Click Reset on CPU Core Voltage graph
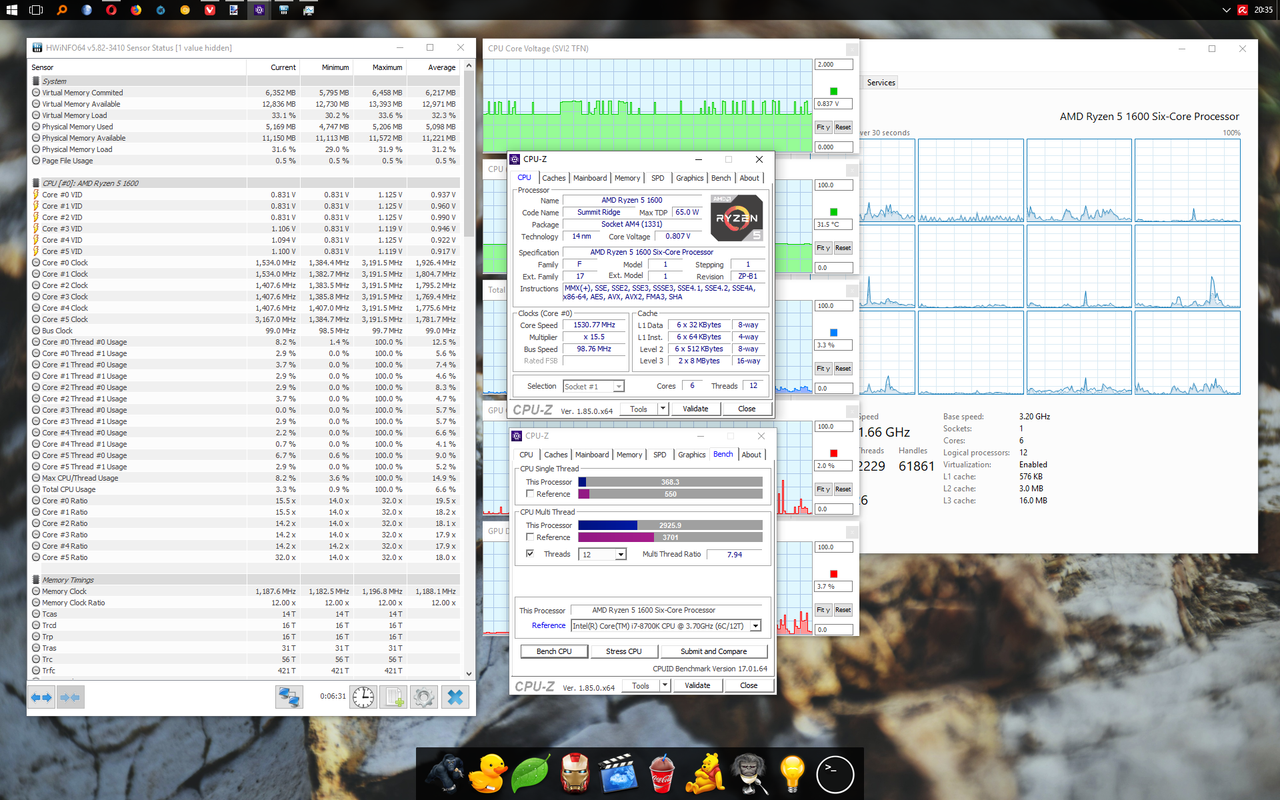The image size is (1280, 800). click(x=843, y=127)
